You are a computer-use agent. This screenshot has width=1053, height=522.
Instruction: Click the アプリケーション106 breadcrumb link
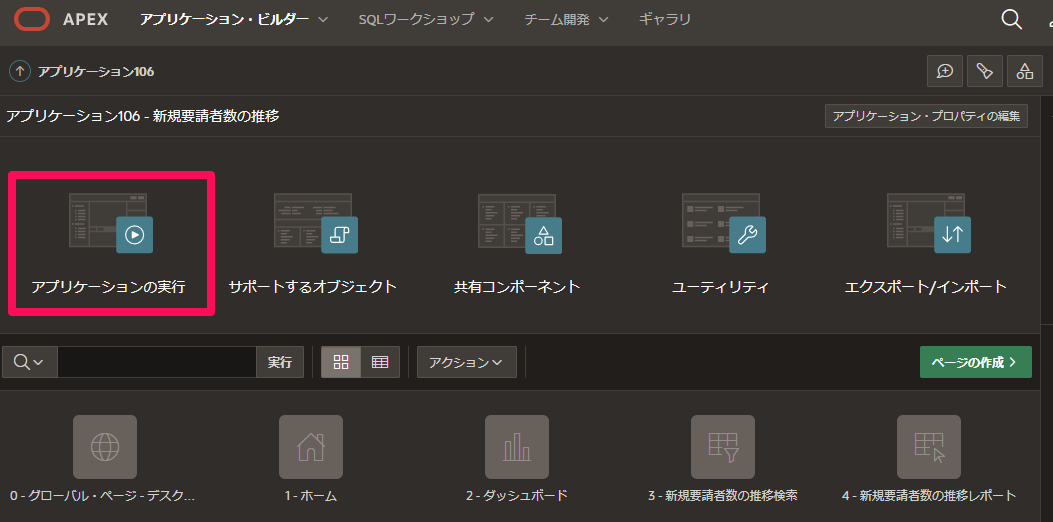(x=96, y=71)
